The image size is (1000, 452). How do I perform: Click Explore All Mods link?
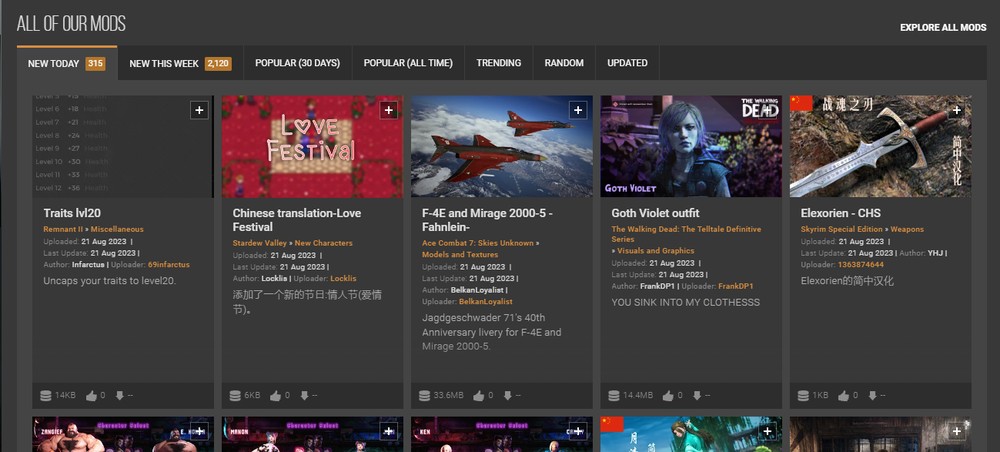point(943,27)
